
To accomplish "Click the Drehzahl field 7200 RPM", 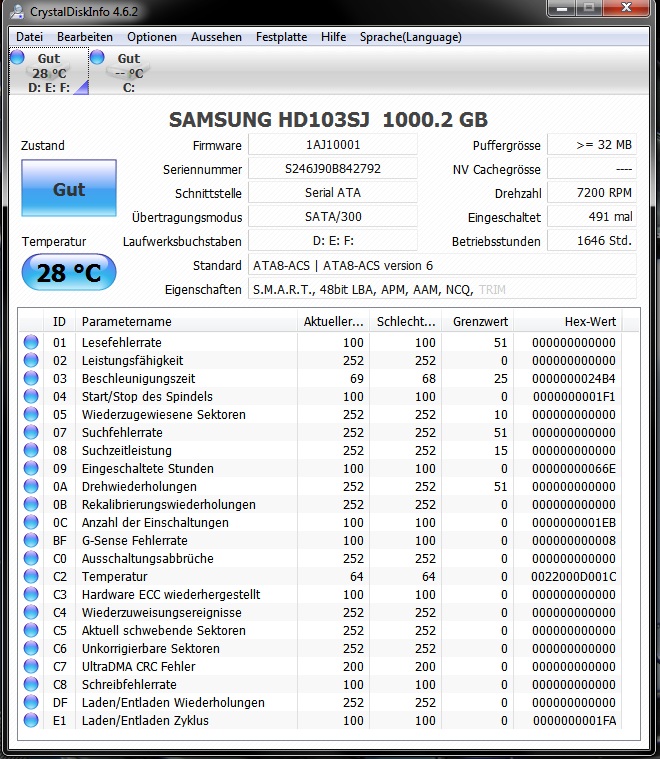I will tap(592, 193).
